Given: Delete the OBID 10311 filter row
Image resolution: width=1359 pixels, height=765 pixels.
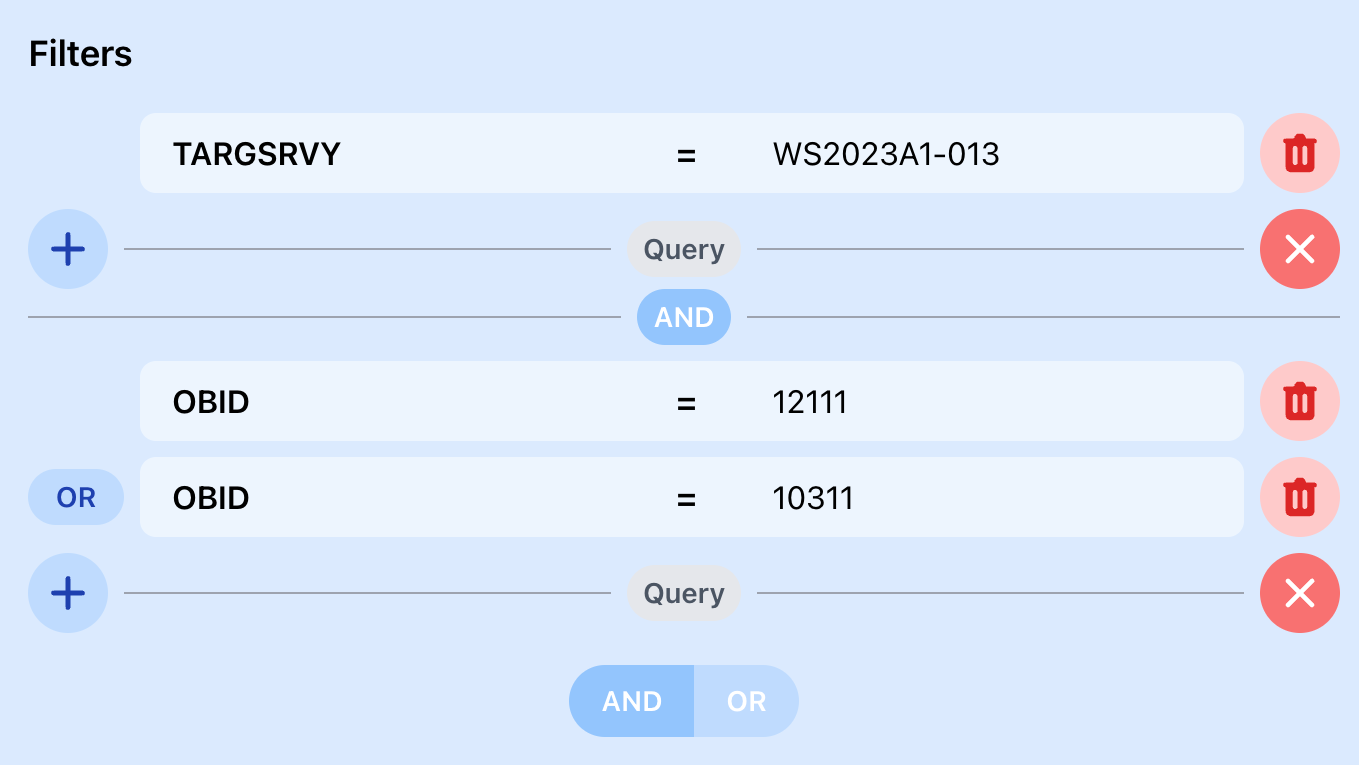Looking at the screenshot, I should 1299,497.
